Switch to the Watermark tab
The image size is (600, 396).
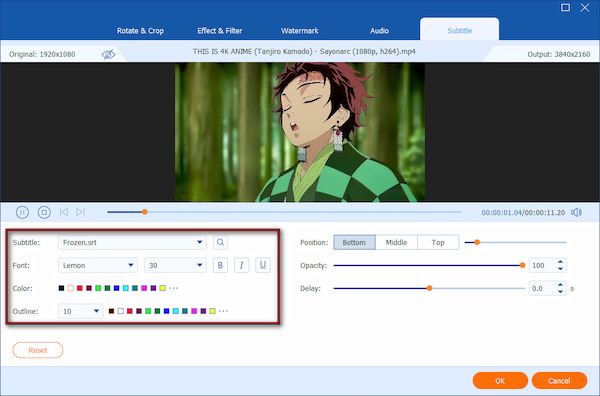tap(300, 31)
